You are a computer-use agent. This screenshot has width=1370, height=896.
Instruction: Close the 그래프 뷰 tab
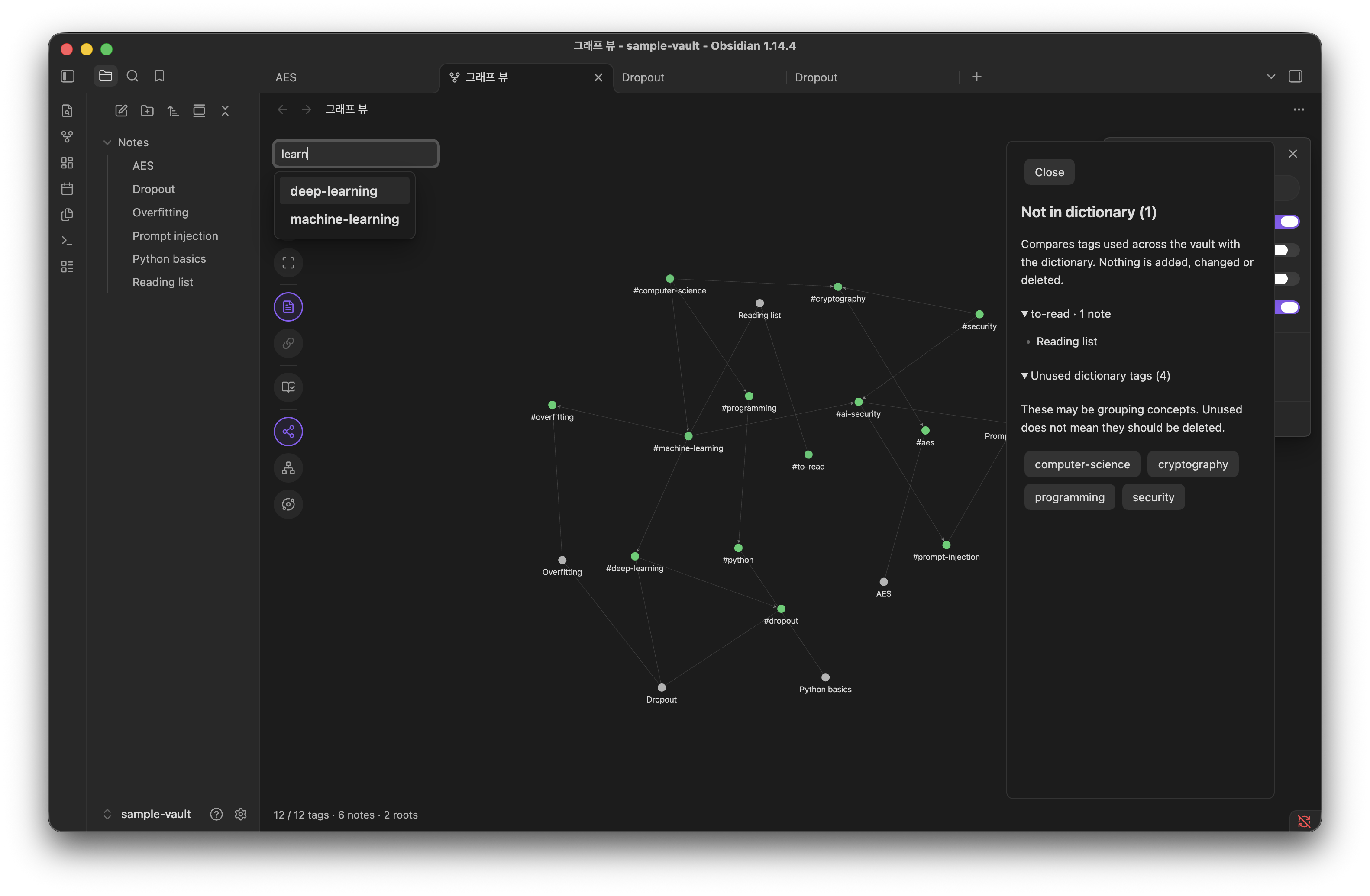(598, 77)
